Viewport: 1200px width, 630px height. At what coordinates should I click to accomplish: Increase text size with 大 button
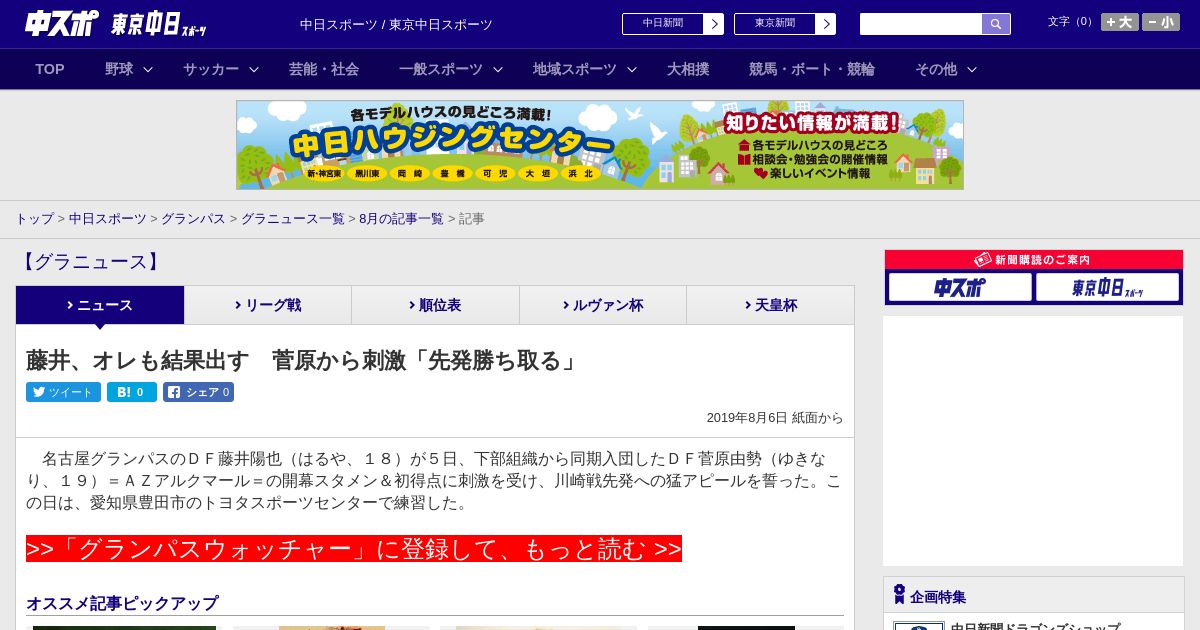(1120, 22)
